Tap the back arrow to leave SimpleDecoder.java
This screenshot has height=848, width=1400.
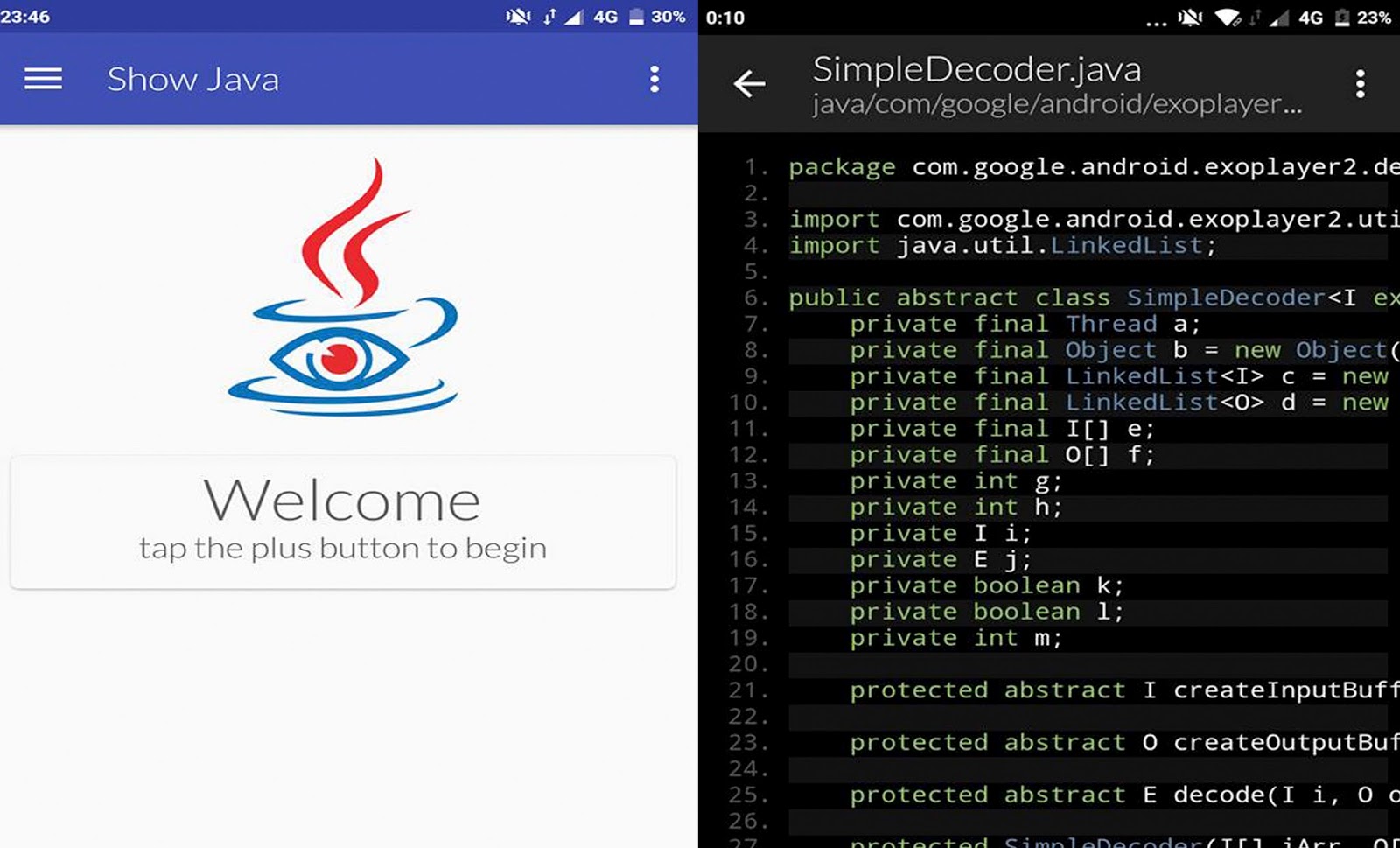(x=748, y=84)
